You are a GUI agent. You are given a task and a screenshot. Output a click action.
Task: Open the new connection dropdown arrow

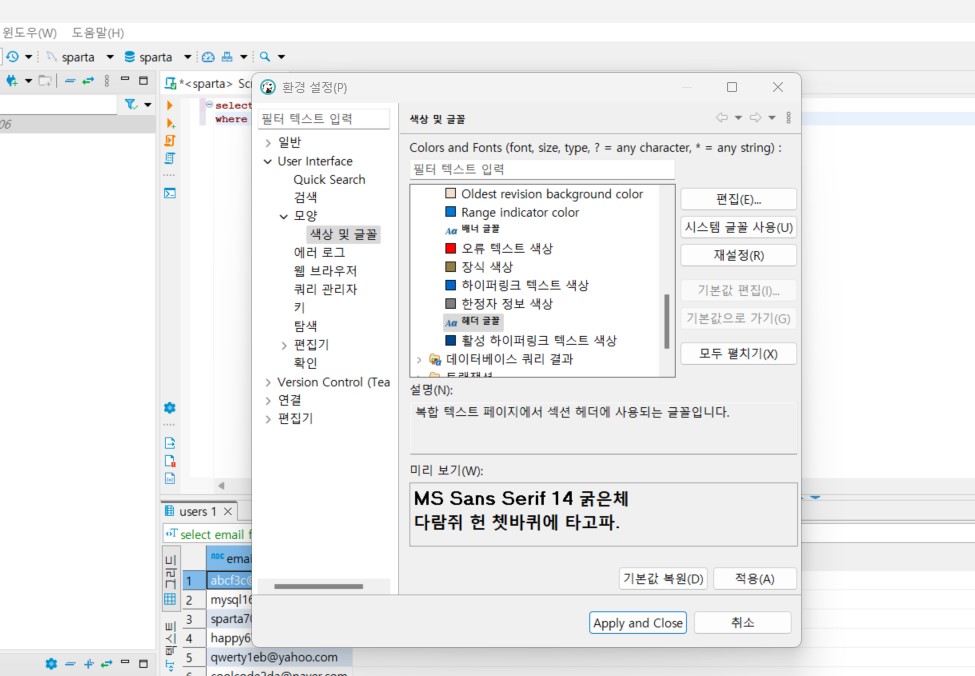pos(28,81)
